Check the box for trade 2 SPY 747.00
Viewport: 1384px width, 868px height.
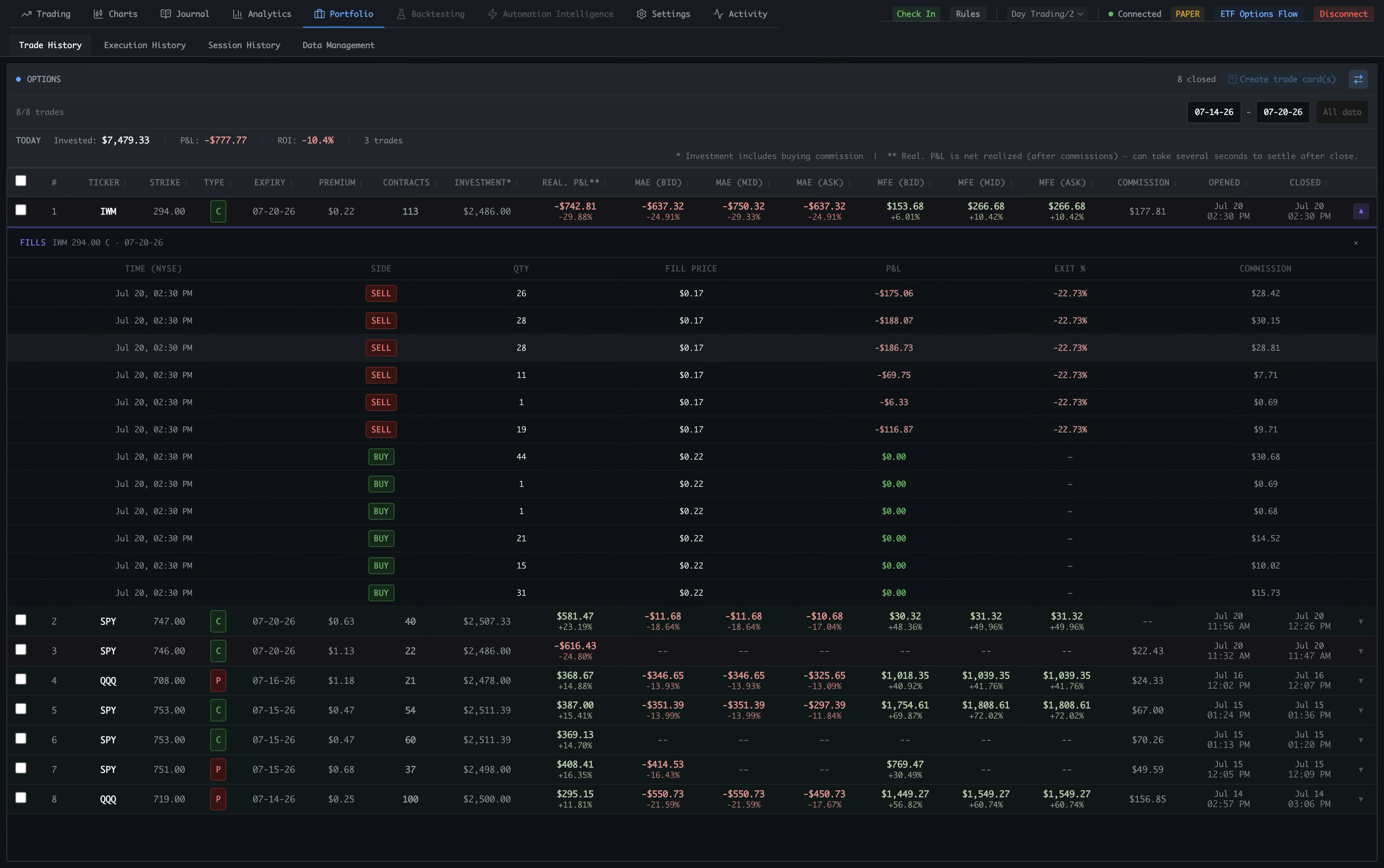pos(21,620)
